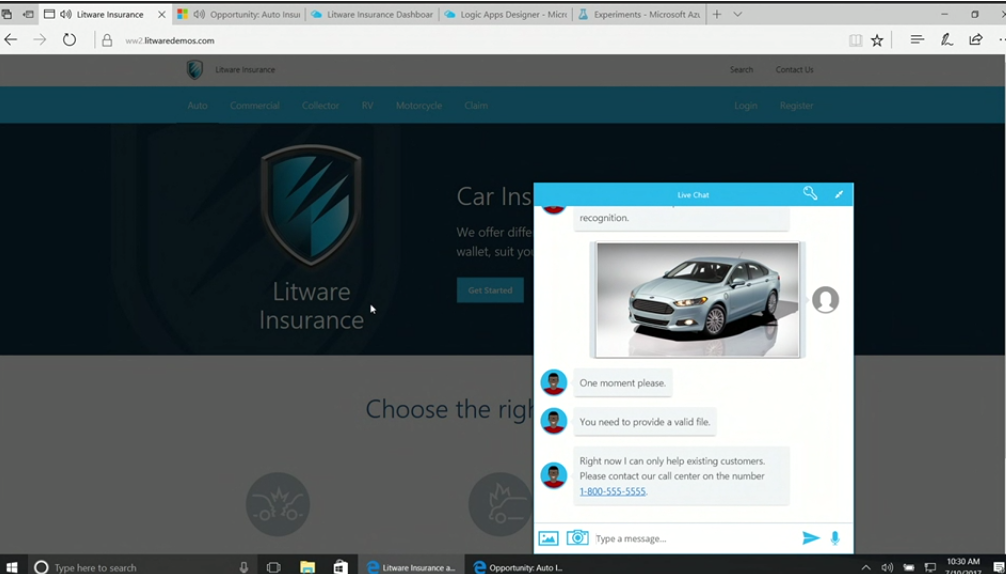1006x574 pixels.
Task: Click the tabs you've set aside icon
Action: [x=7, y=14]
